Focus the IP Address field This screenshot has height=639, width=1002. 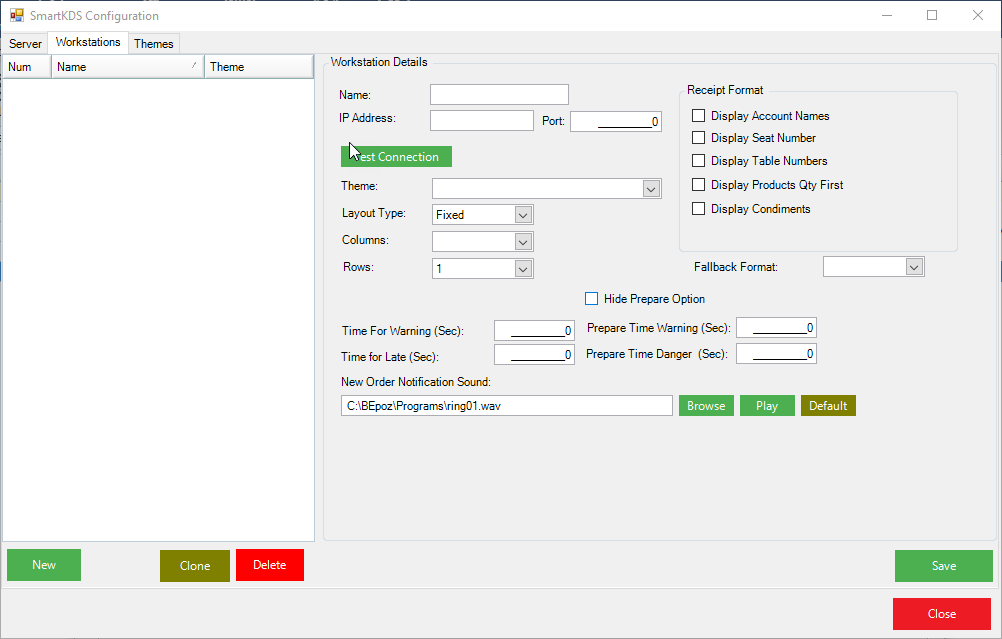(482, 120)
